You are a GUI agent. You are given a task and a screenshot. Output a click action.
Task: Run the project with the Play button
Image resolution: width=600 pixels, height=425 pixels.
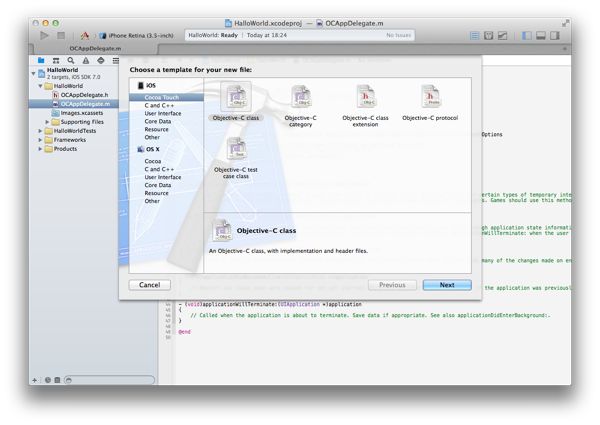pyautogui.click(x=44, y=36)
